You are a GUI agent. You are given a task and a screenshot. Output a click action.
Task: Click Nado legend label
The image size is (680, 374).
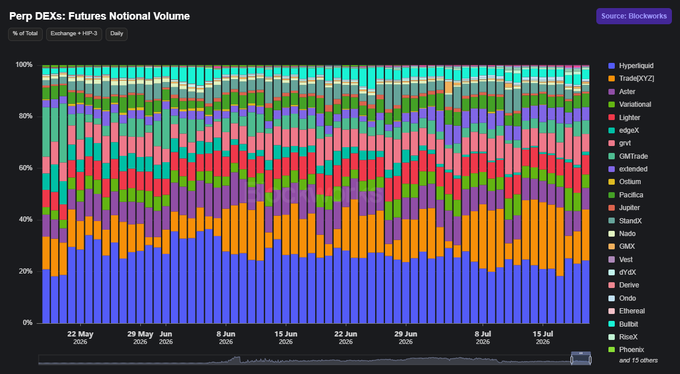(x=627, y=234)
